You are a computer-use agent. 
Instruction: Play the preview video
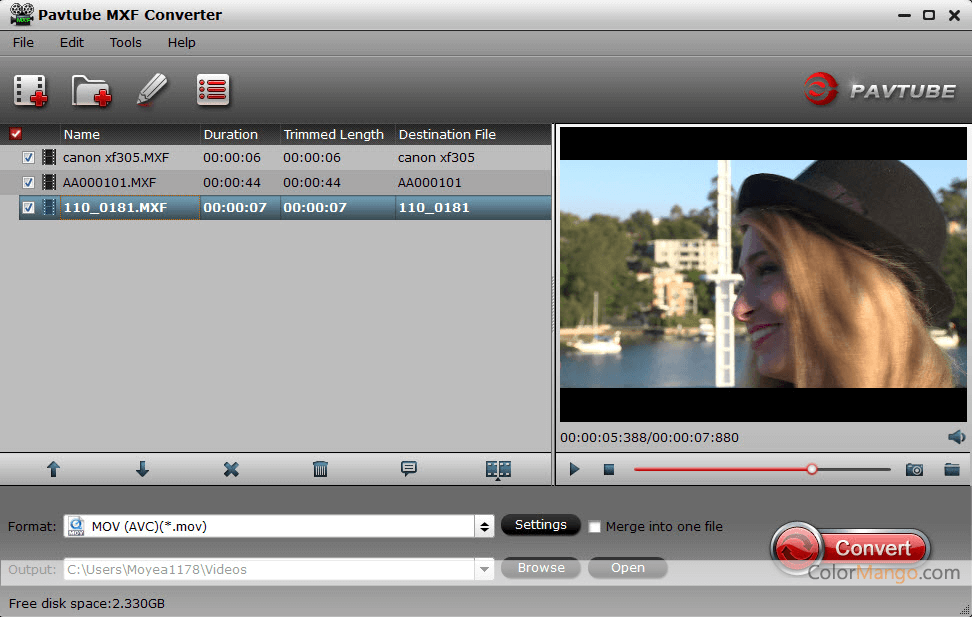click(574, 469)
